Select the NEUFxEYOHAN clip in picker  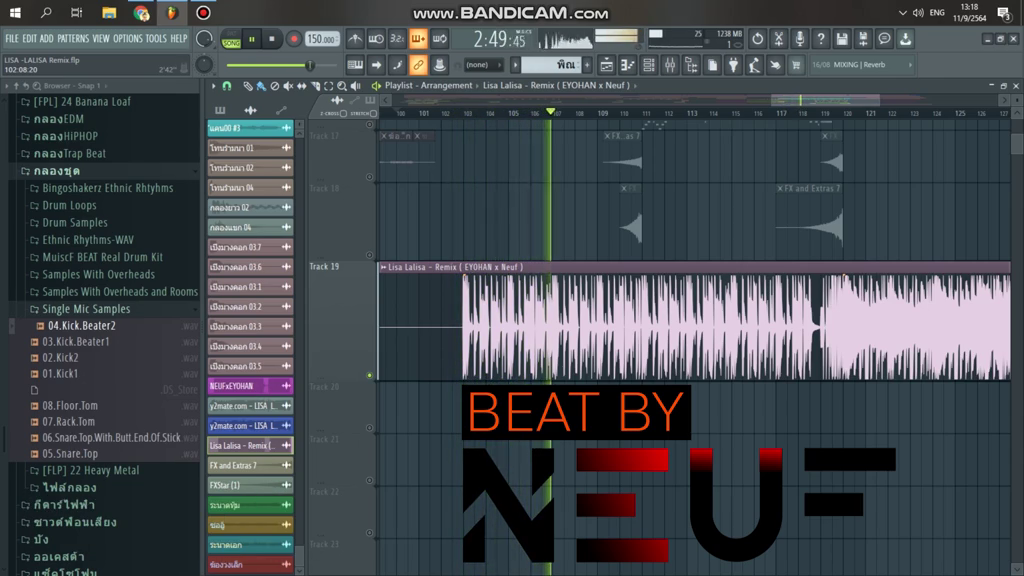click(250, 386)
